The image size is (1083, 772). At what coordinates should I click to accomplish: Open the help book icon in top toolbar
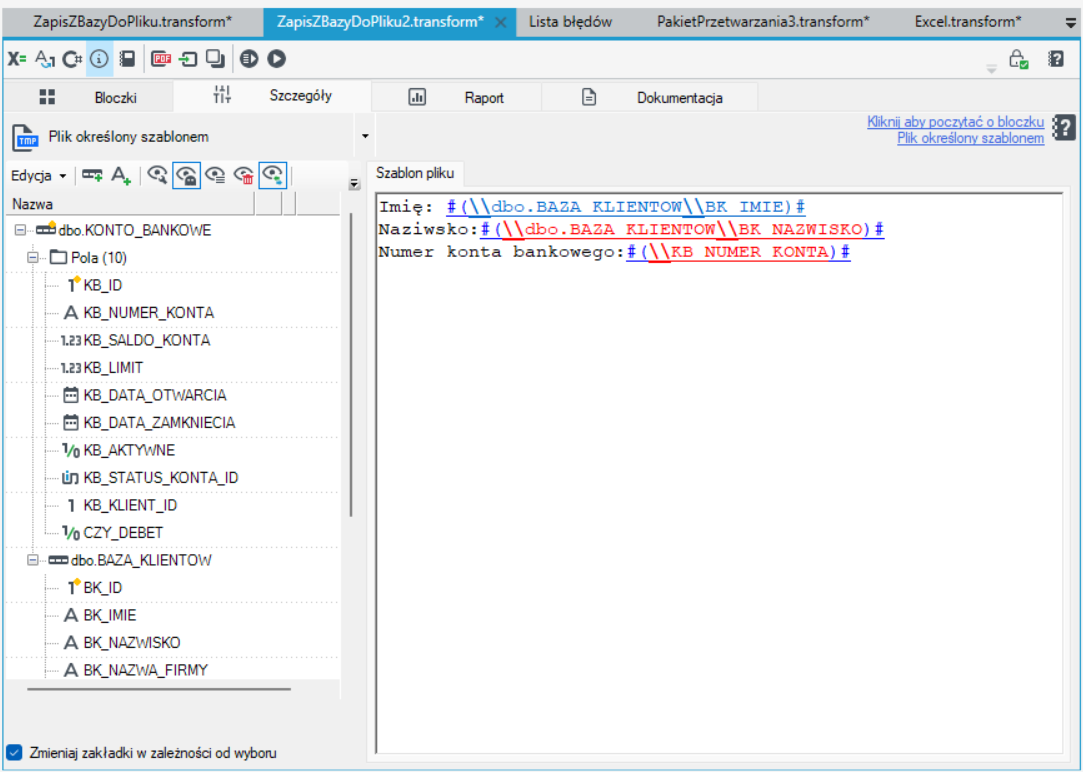tap(1055, 59)
